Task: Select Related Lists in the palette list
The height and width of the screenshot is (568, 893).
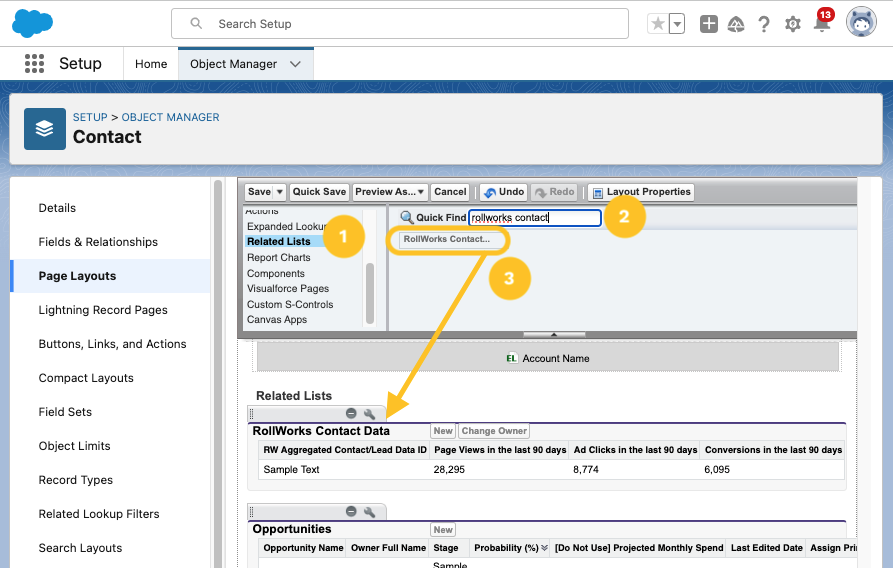Action: tap(279, 241)
